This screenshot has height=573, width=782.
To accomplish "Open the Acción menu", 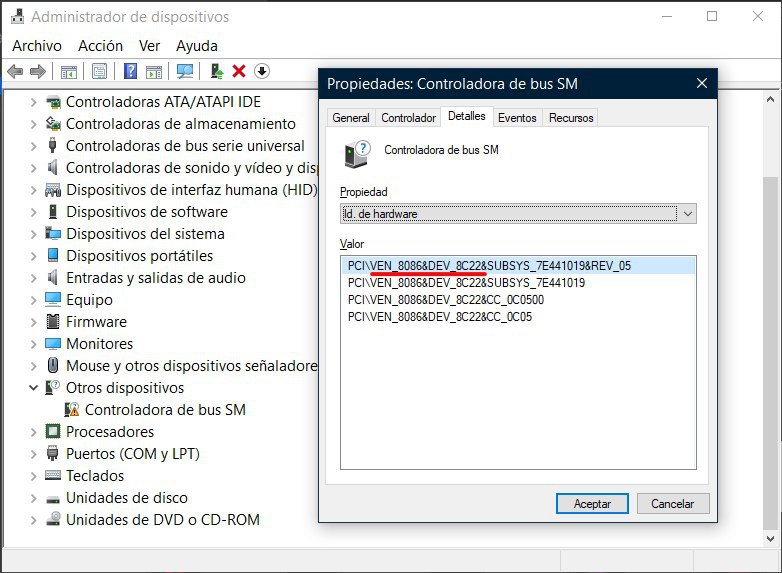I will pos(100,46).
